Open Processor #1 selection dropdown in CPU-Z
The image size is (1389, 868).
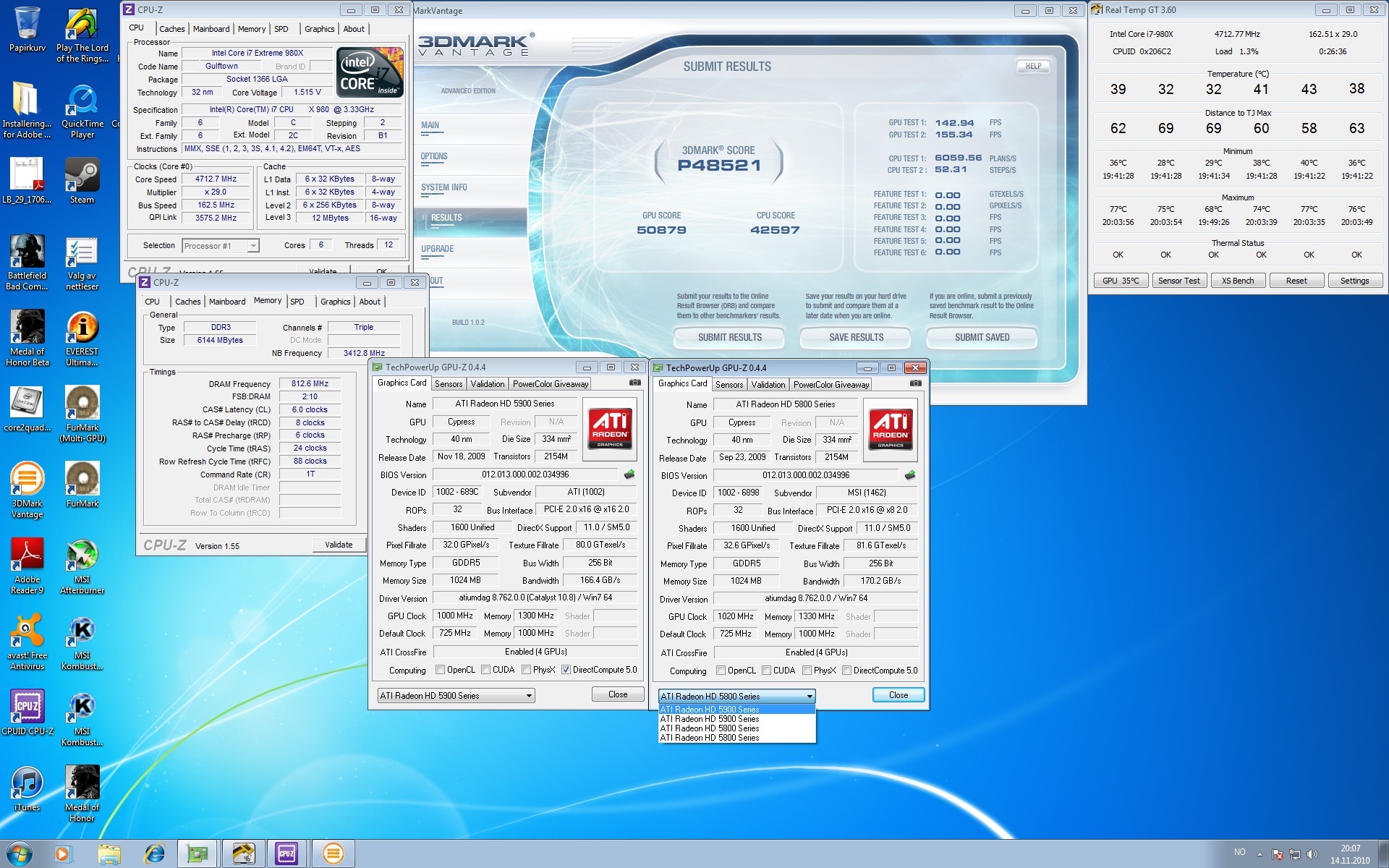pyautogui.click(x=221, y=246)
